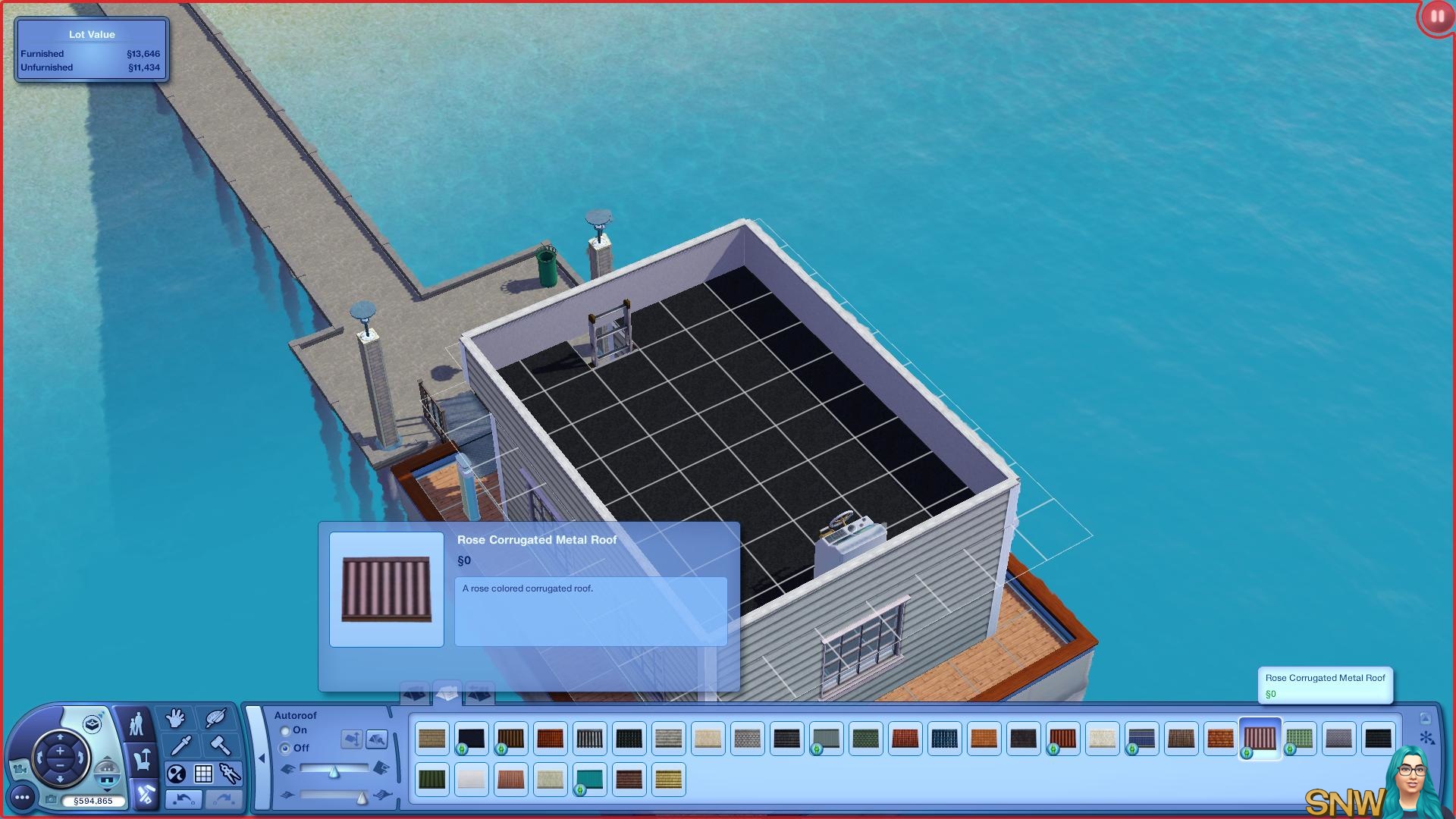This screenshot has width=1456, height=819.
Task: Adjust the roof pitch slider handle
Action: coord(334,771)
